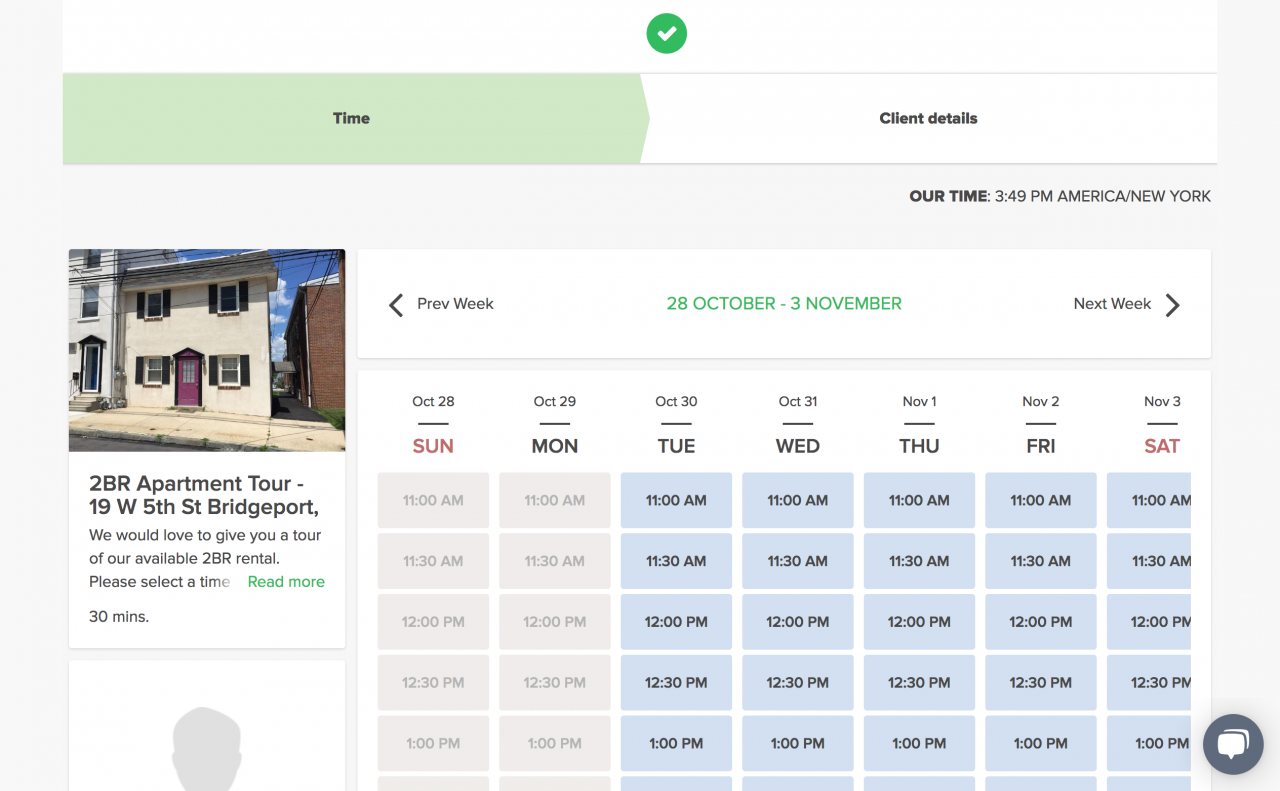Click disabled Monday Oct 29 12:30 PM slot

[555, 683]
